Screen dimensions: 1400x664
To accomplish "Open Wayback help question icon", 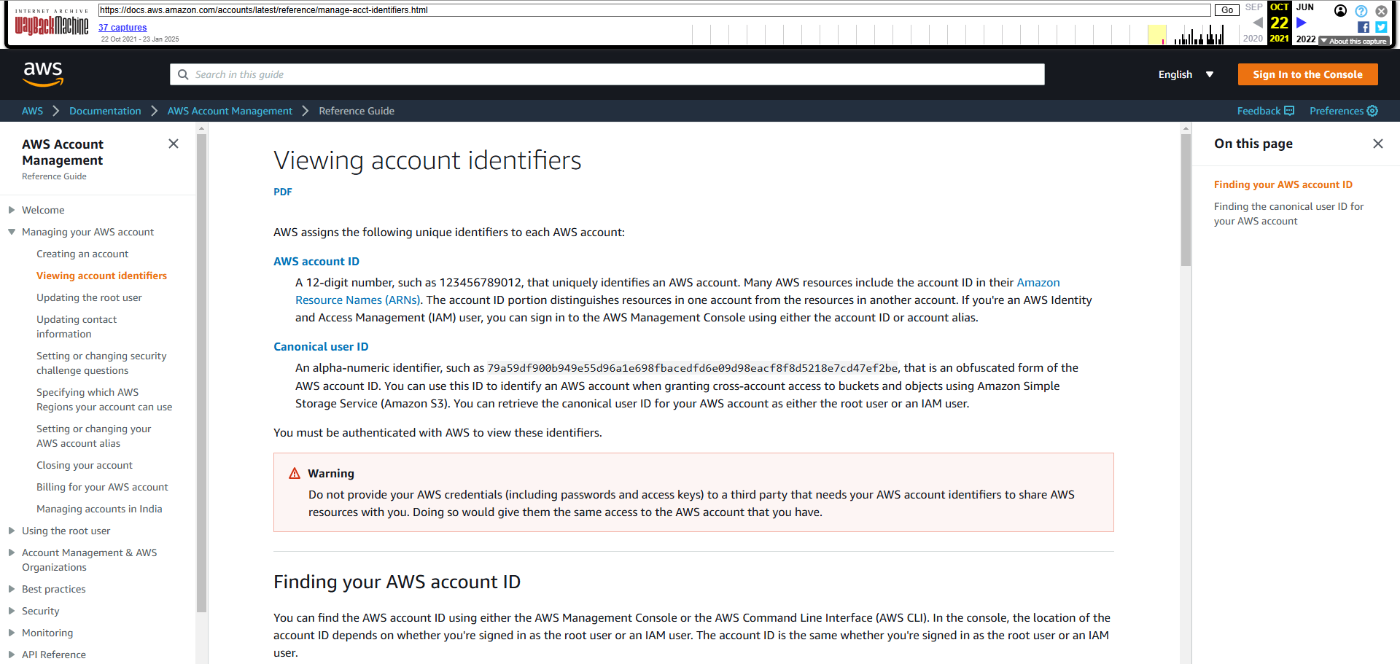I will point(1361,11).
